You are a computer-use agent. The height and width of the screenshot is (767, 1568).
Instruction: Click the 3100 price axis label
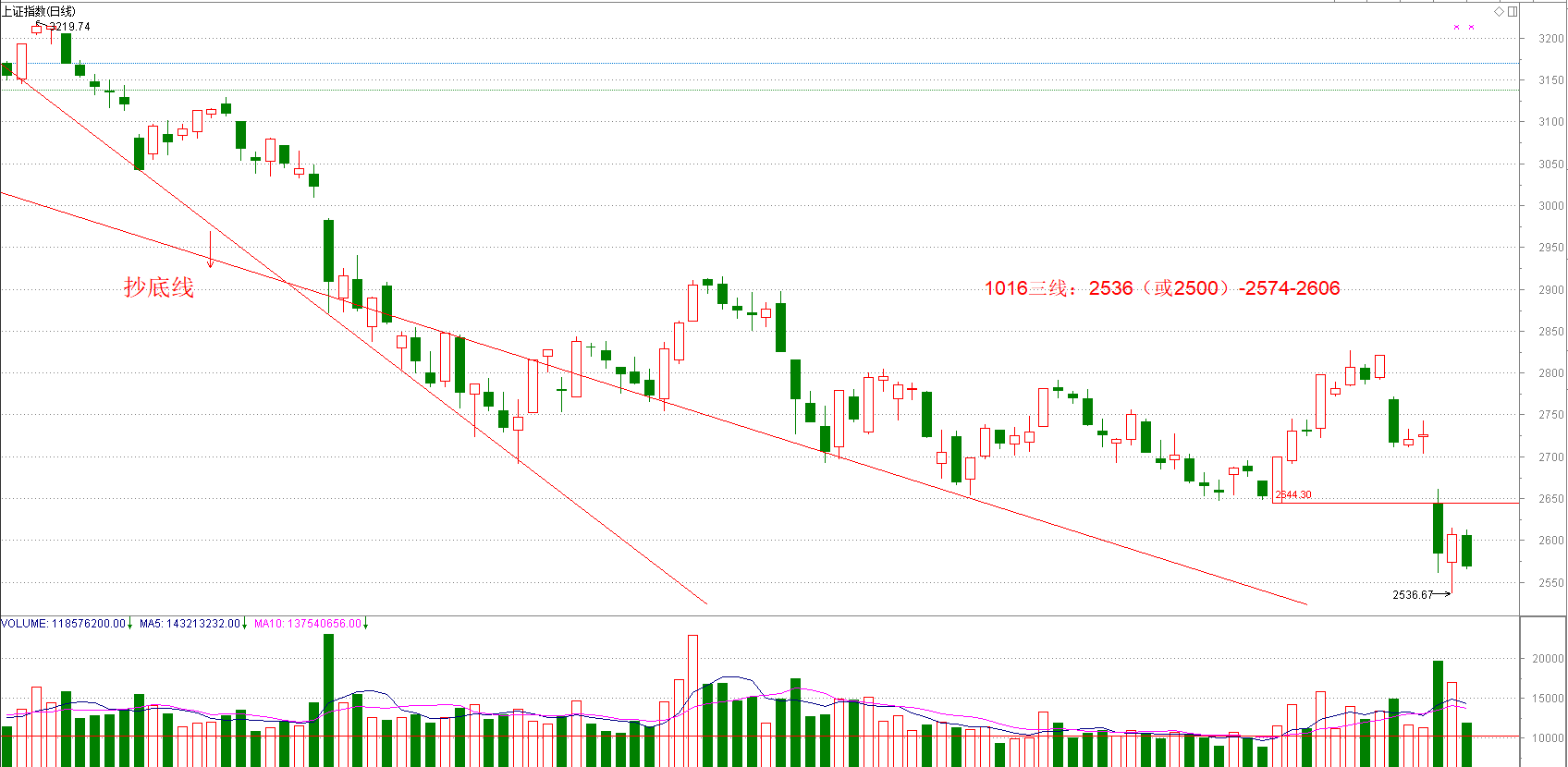point(1551,122)
